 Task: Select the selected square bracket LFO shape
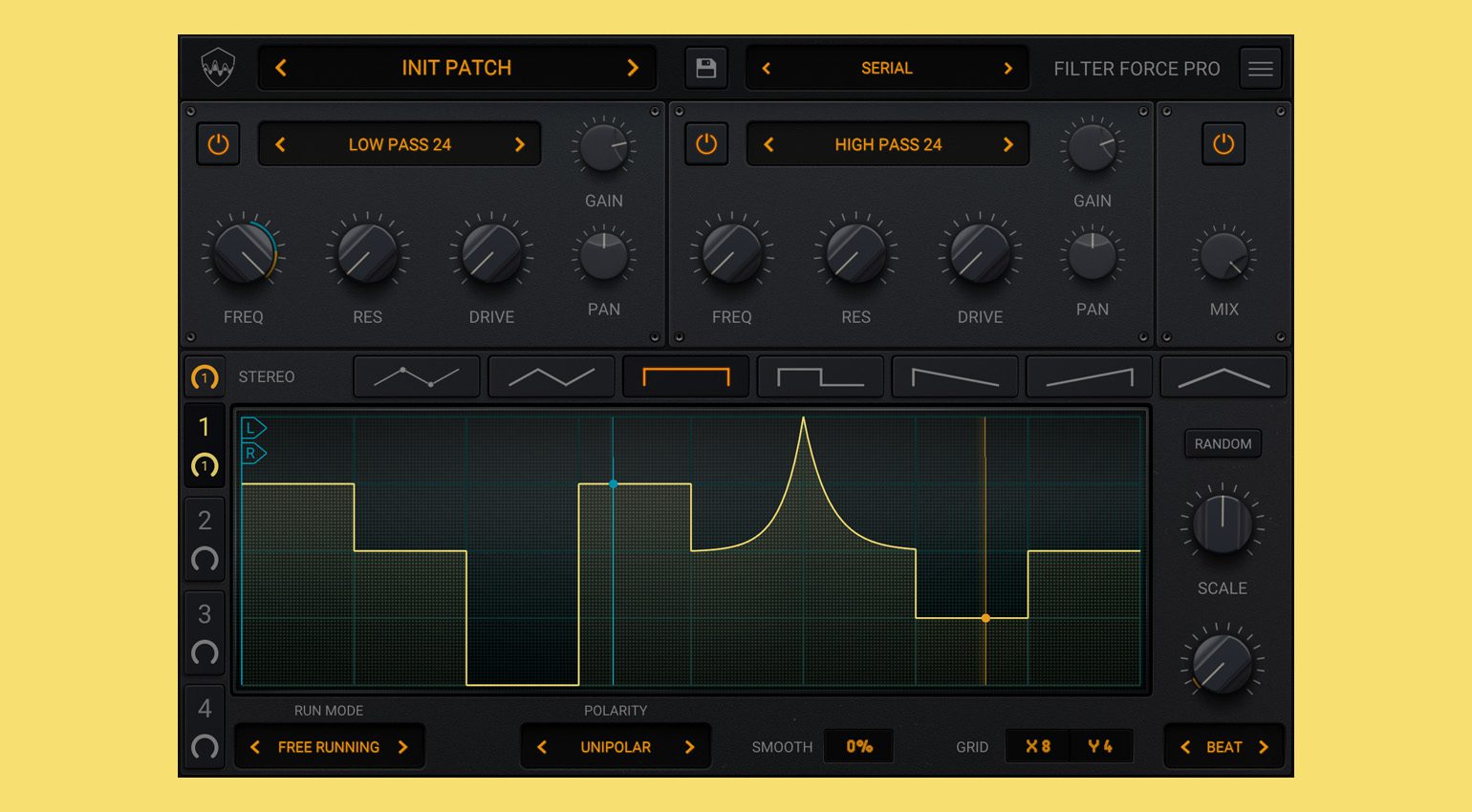tap(686, 376)
